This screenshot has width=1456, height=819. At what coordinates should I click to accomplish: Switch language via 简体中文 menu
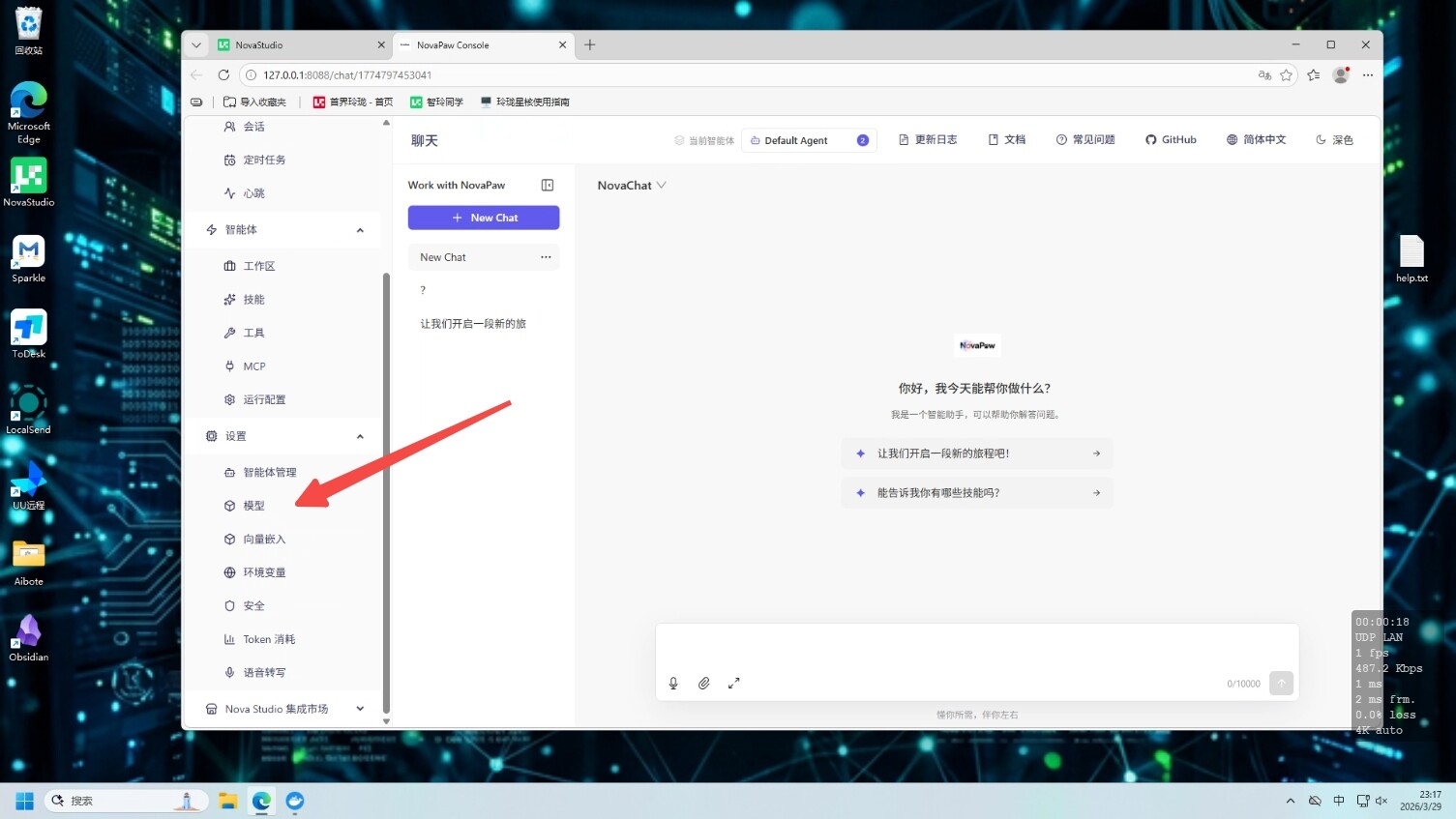click(x=1256, y=140)
